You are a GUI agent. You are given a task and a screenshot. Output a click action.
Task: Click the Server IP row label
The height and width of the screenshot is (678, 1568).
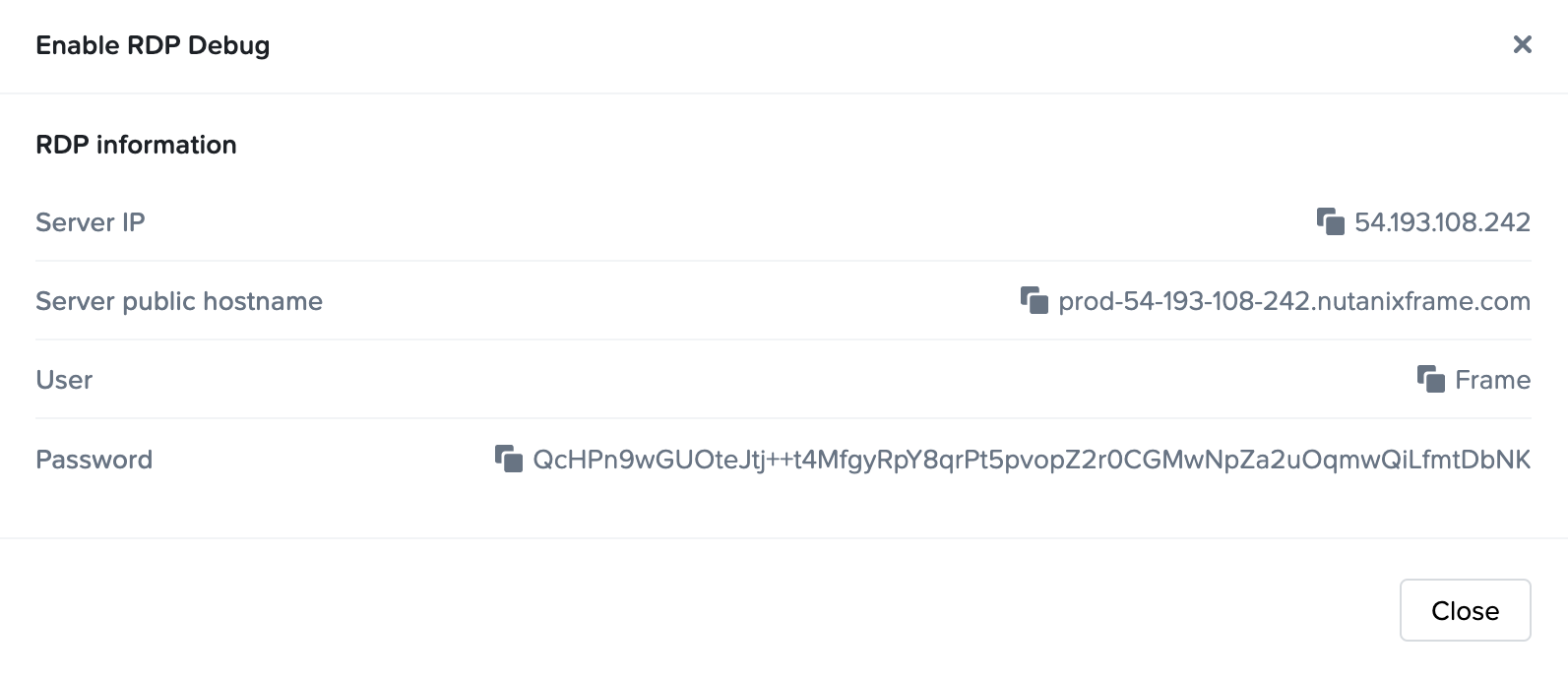[x=90, y=222]
